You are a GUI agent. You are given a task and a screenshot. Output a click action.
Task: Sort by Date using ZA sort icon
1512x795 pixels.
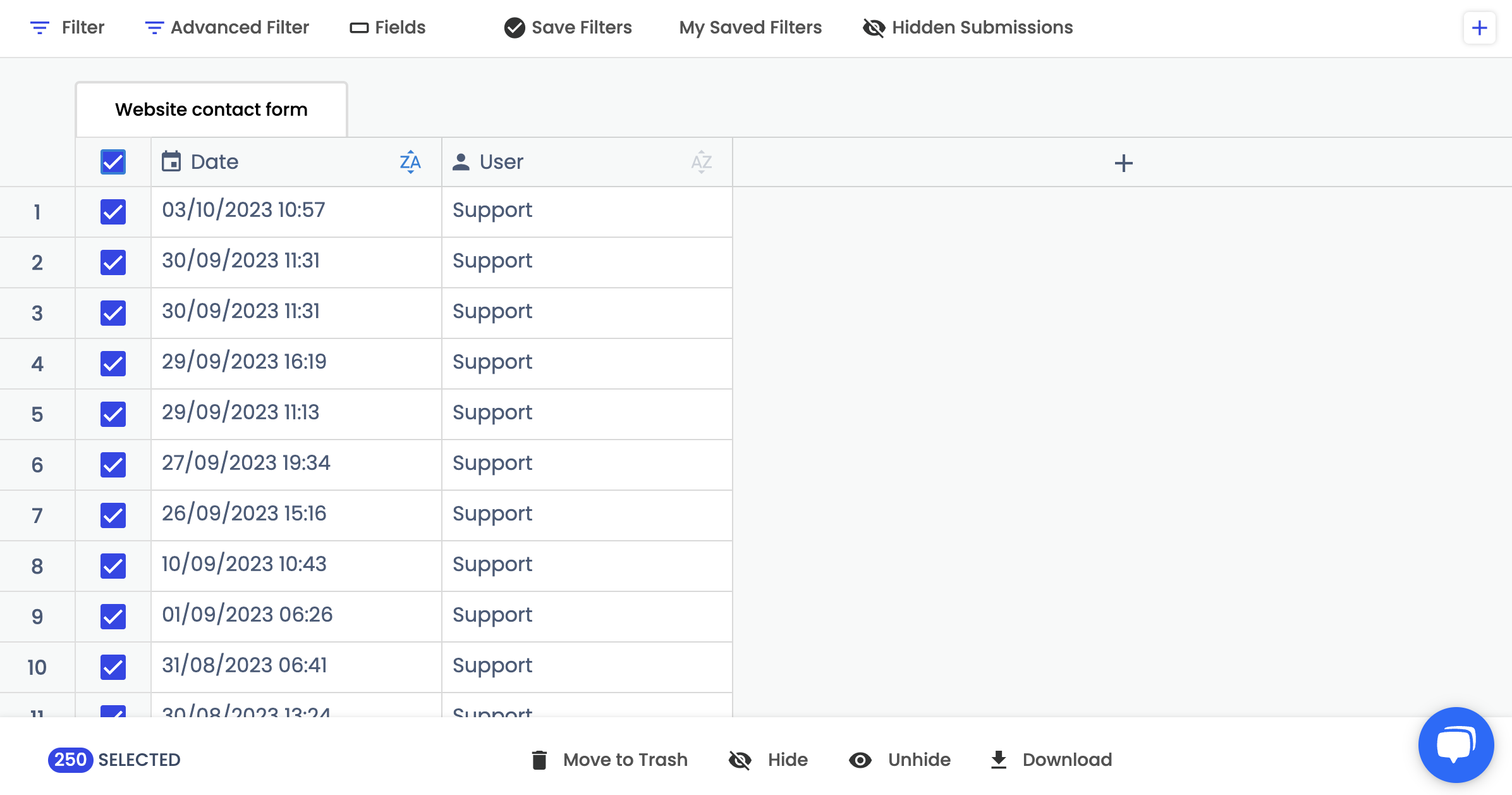click(410, 162)
